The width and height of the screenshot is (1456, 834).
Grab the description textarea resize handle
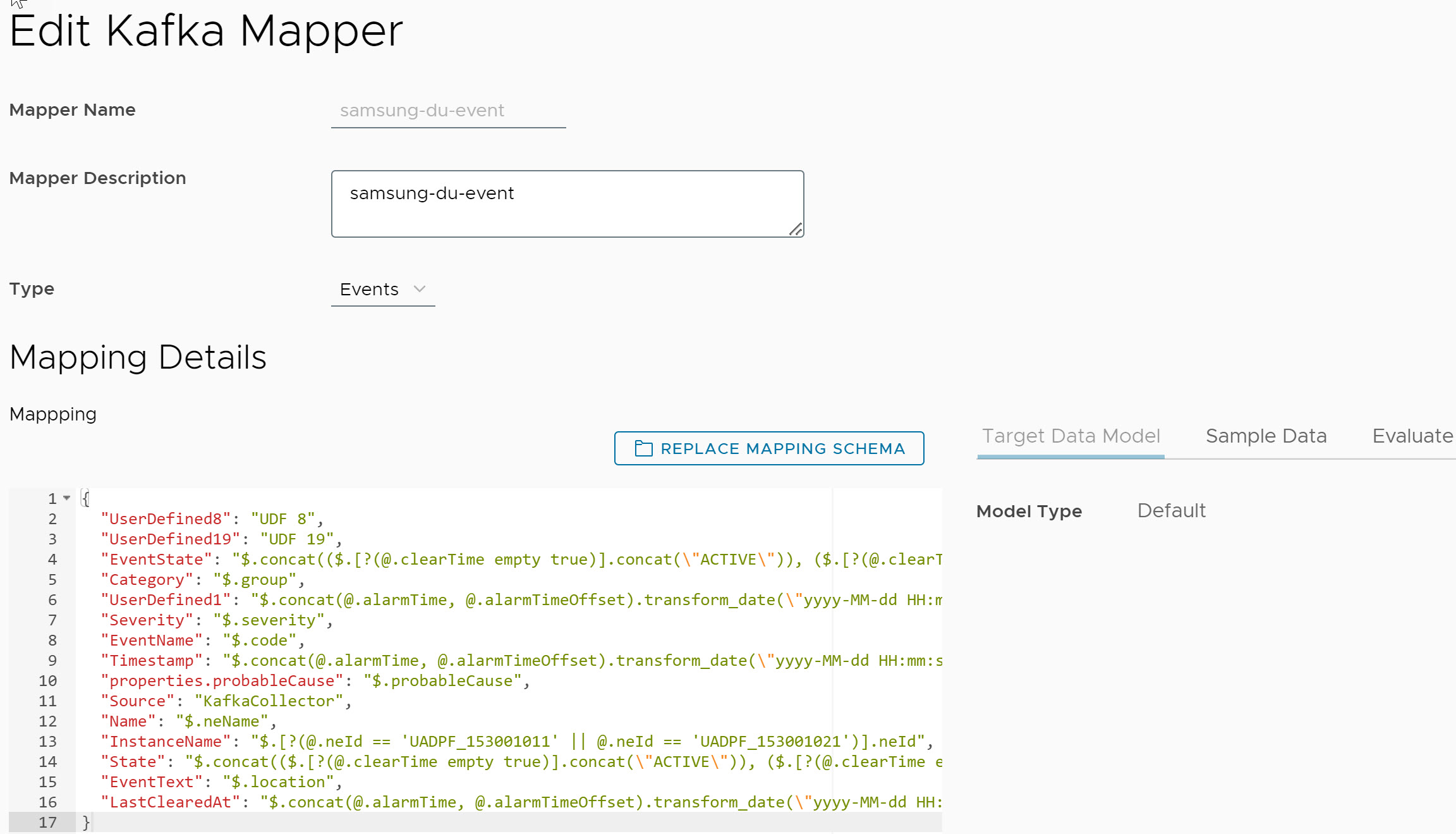coord(796,230)
